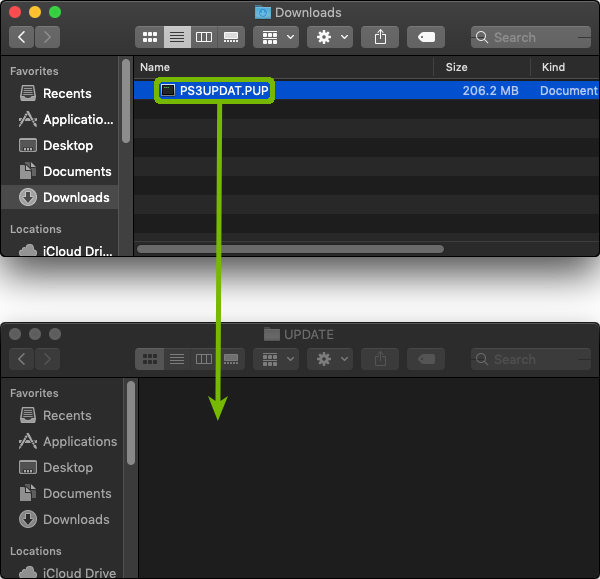Click horizontal scrollbar in Downloads file list
The height and width of the screenshot is (579, 600).
point(290,249)
